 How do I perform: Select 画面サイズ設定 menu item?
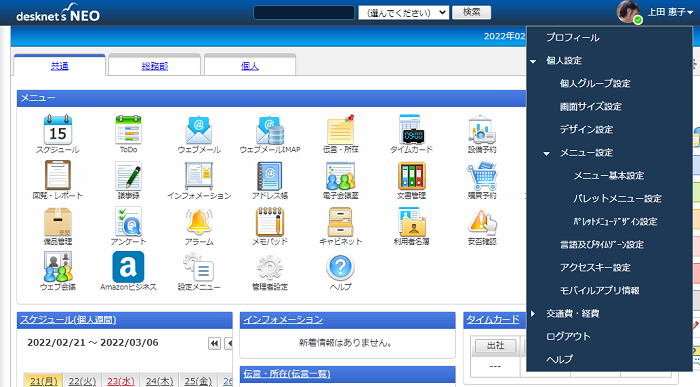[591, 107]
